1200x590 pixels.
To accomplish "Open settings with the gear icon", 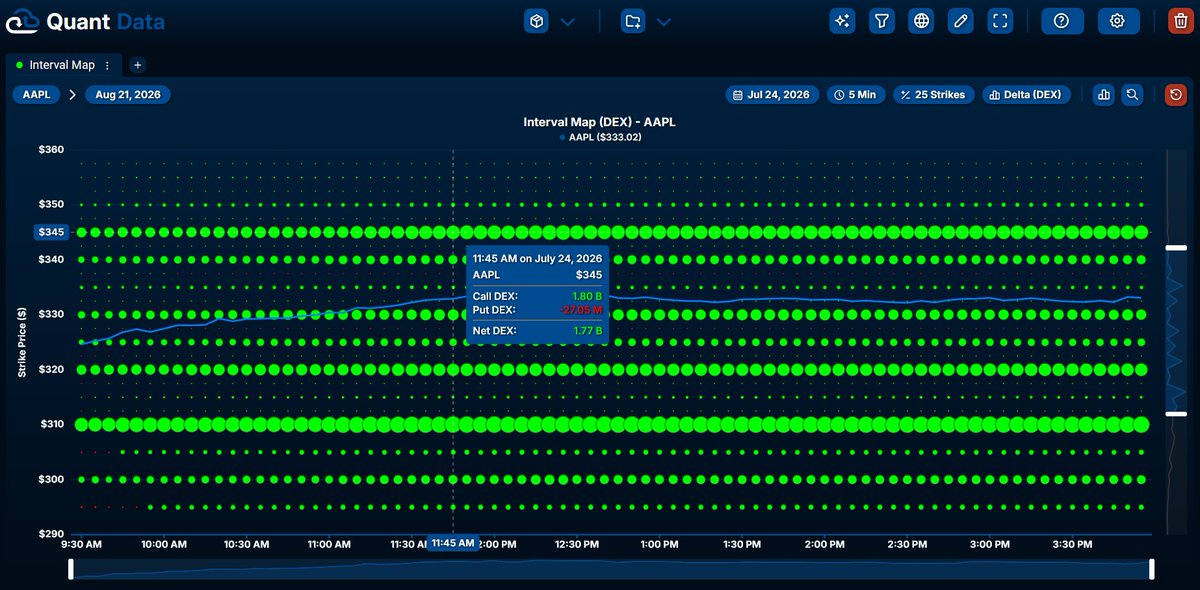I will (x=1118, y=21).
